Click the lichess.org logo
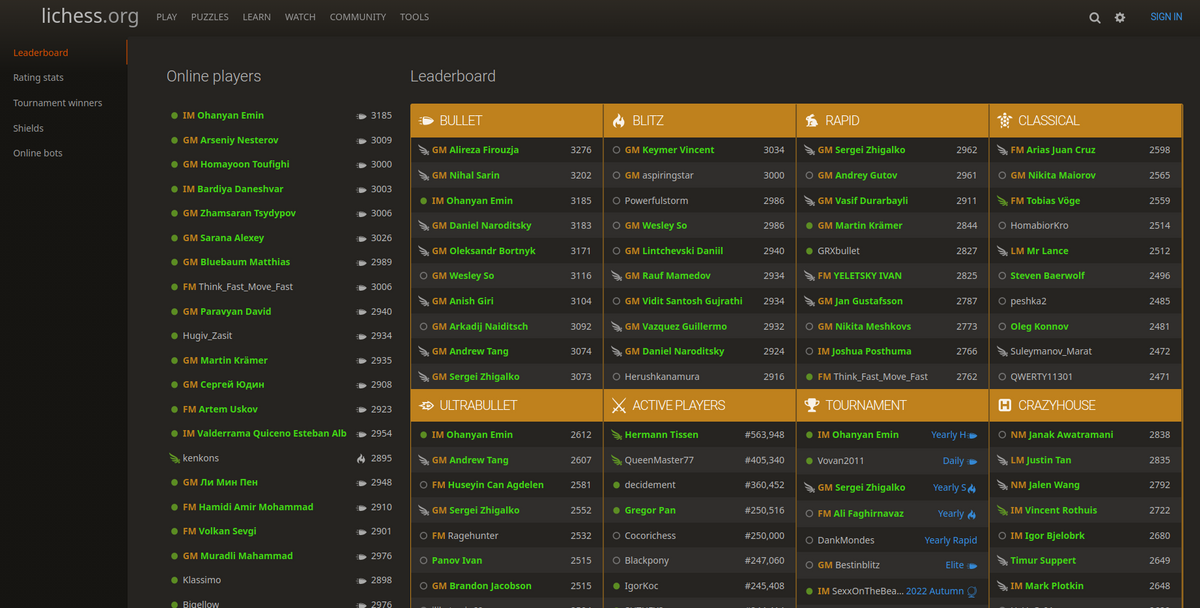Screen dimensions: 1200x608 click(x=90, y=16)
